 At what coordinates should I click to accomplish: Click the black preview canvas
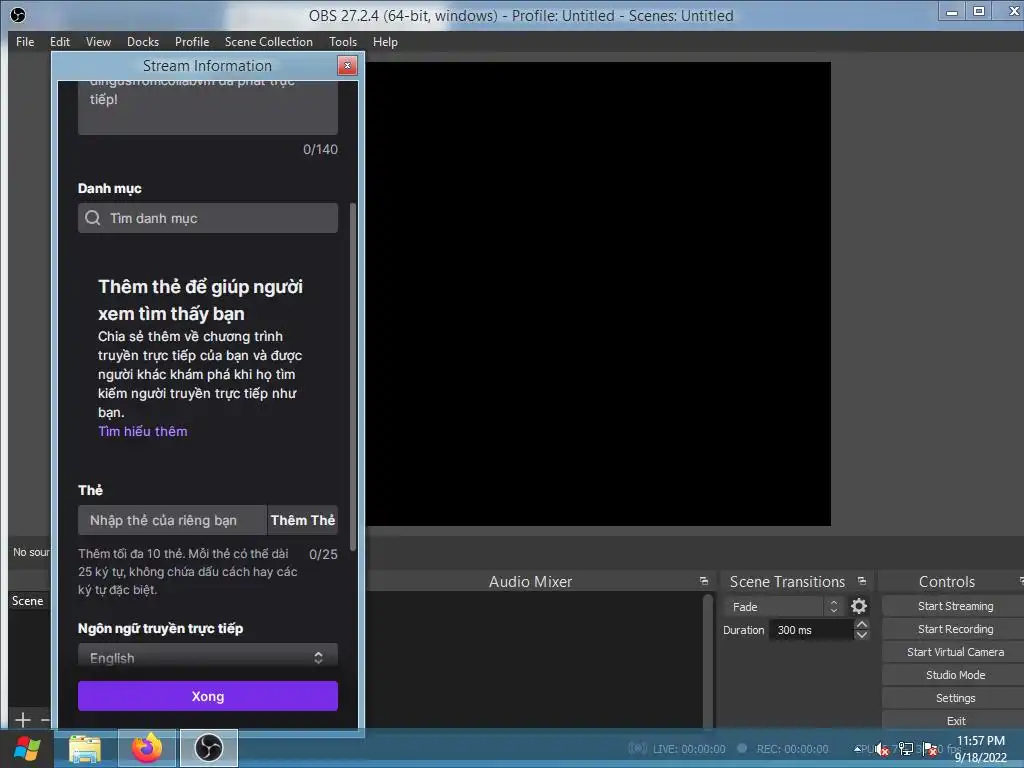point(598,294)
